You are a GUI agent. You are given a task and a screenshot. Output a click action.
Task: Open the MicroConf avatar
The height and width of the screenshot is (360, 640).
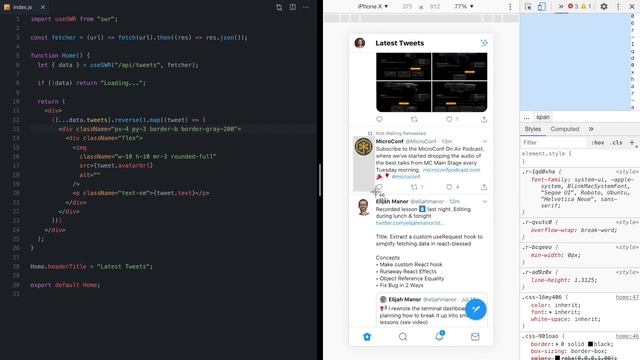tap(363, 146)
